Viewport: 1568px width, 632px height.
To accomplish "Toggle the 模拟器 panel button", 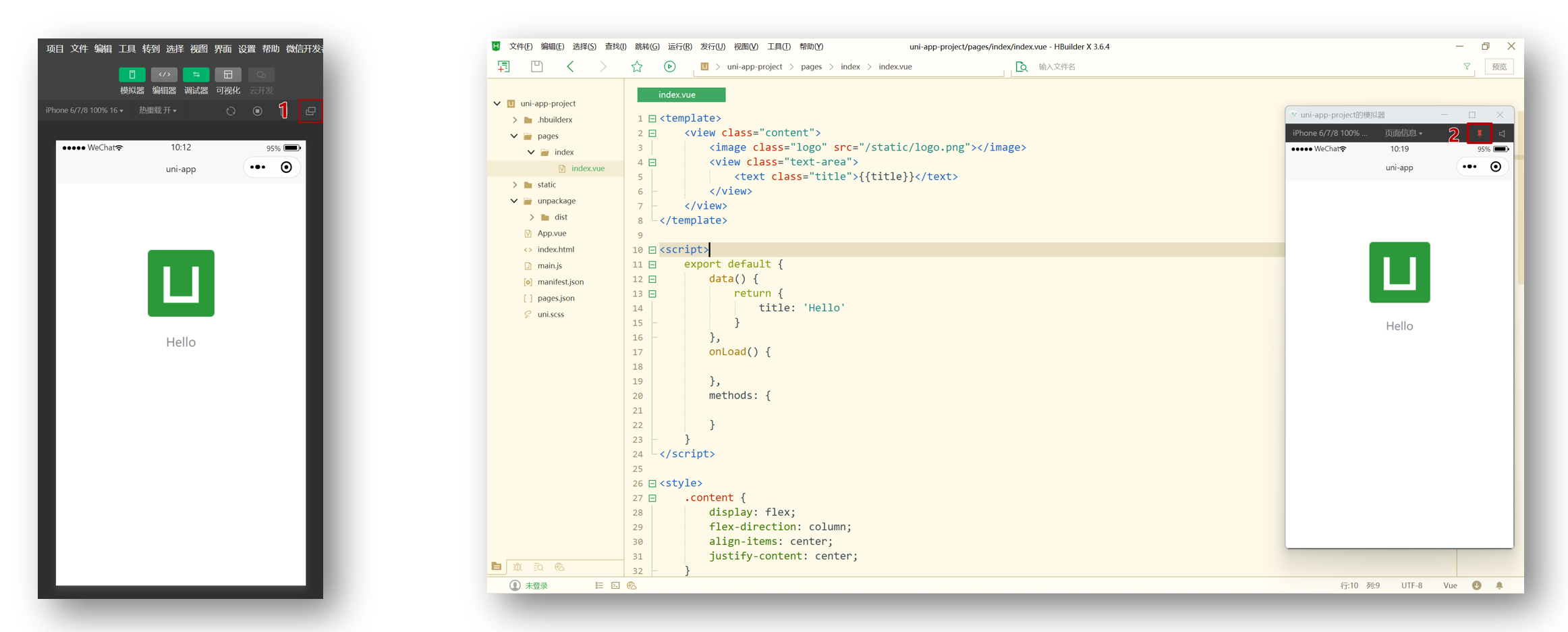I will click(132, 75).
